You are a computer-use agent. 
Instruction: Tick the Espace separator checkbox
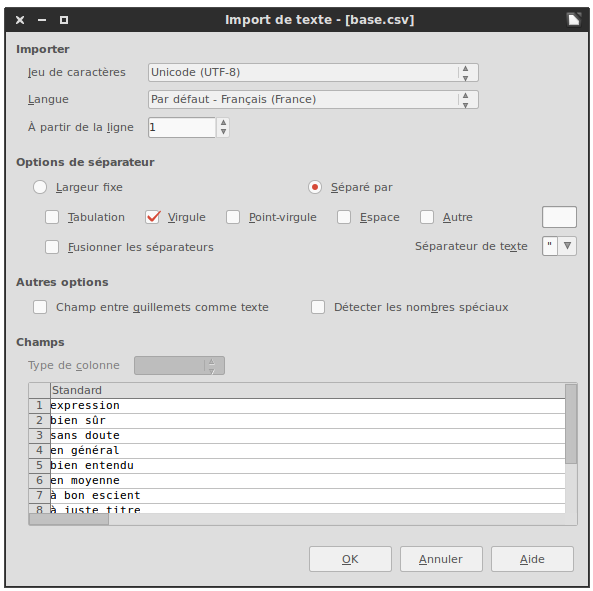click(x=344, y=217)
